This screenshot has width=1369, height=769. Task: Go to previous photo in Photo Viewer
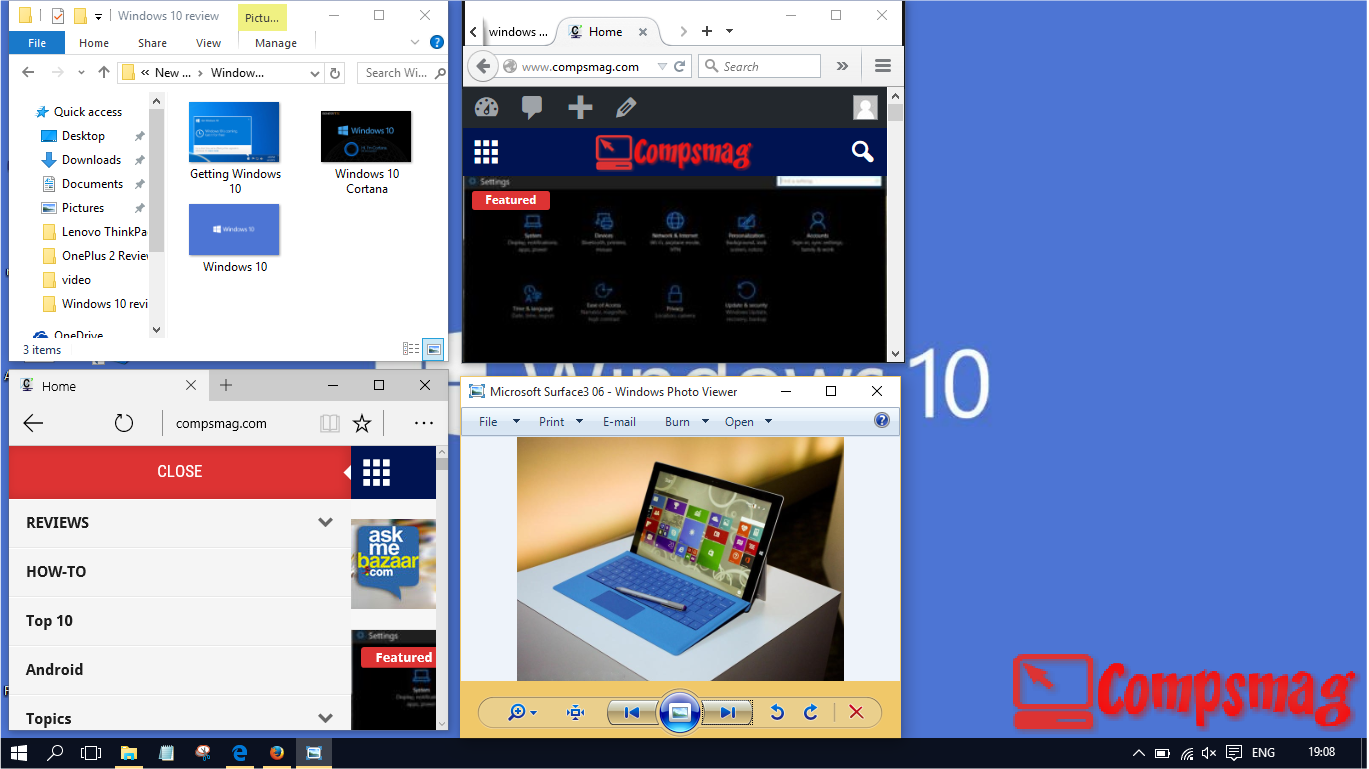coord(631,712)
